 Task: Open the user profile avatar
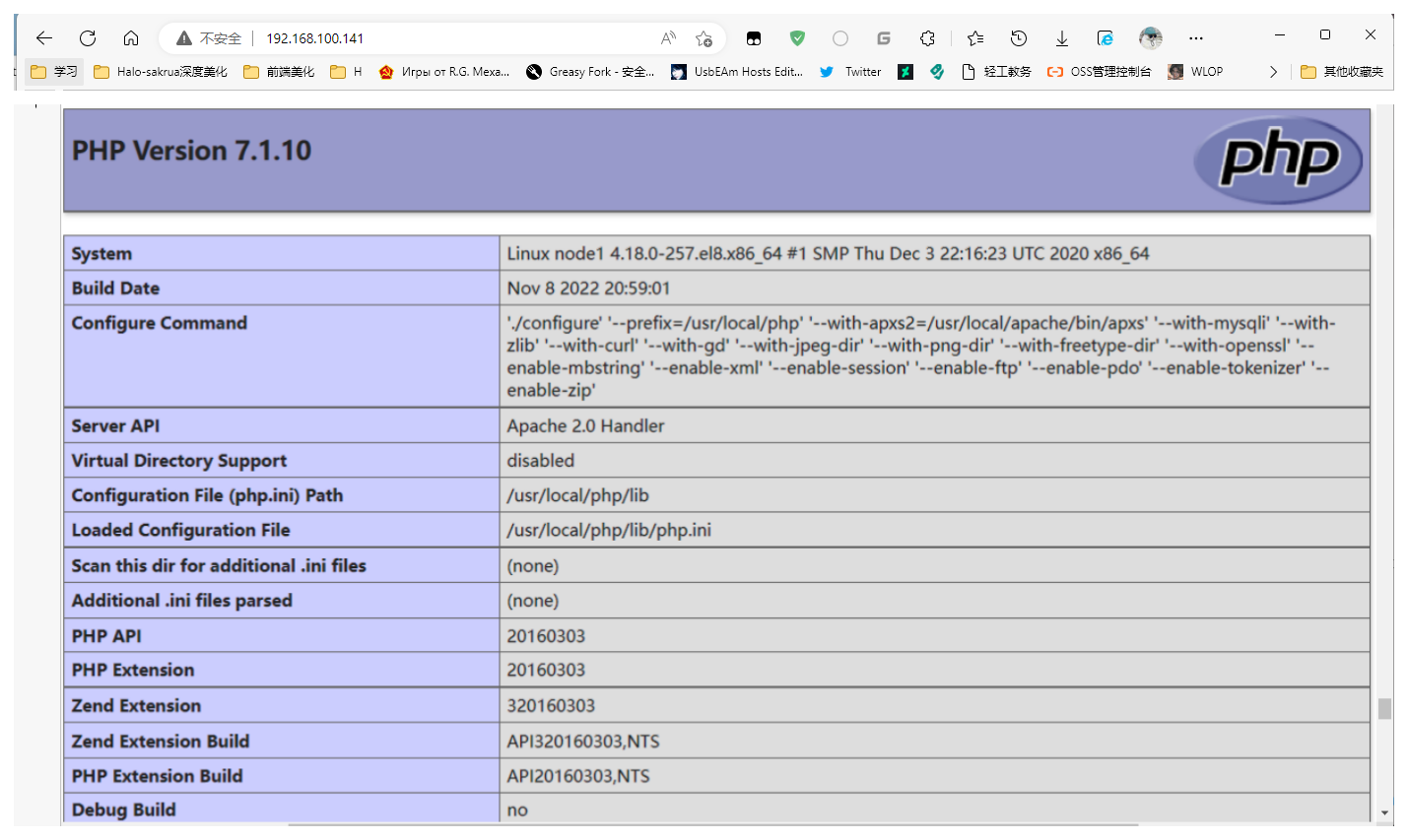(x=1150, y=38)
